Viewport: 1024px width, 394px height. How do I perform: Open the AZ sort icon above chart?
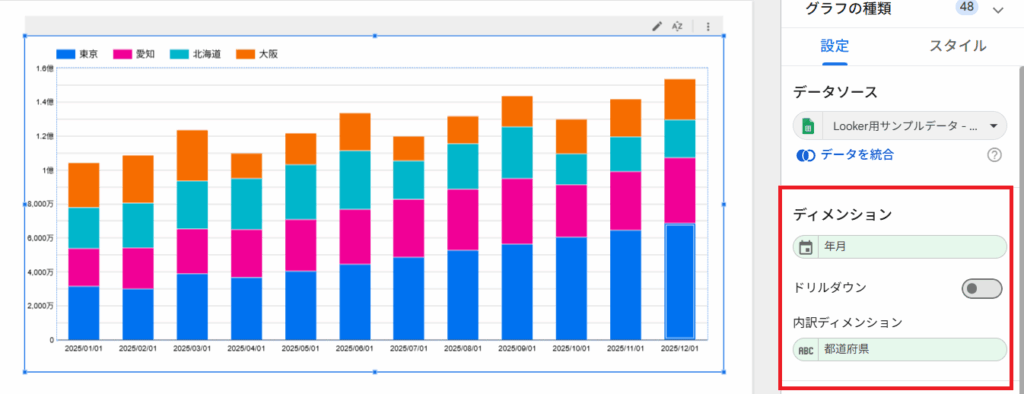[x=677, y=26]
